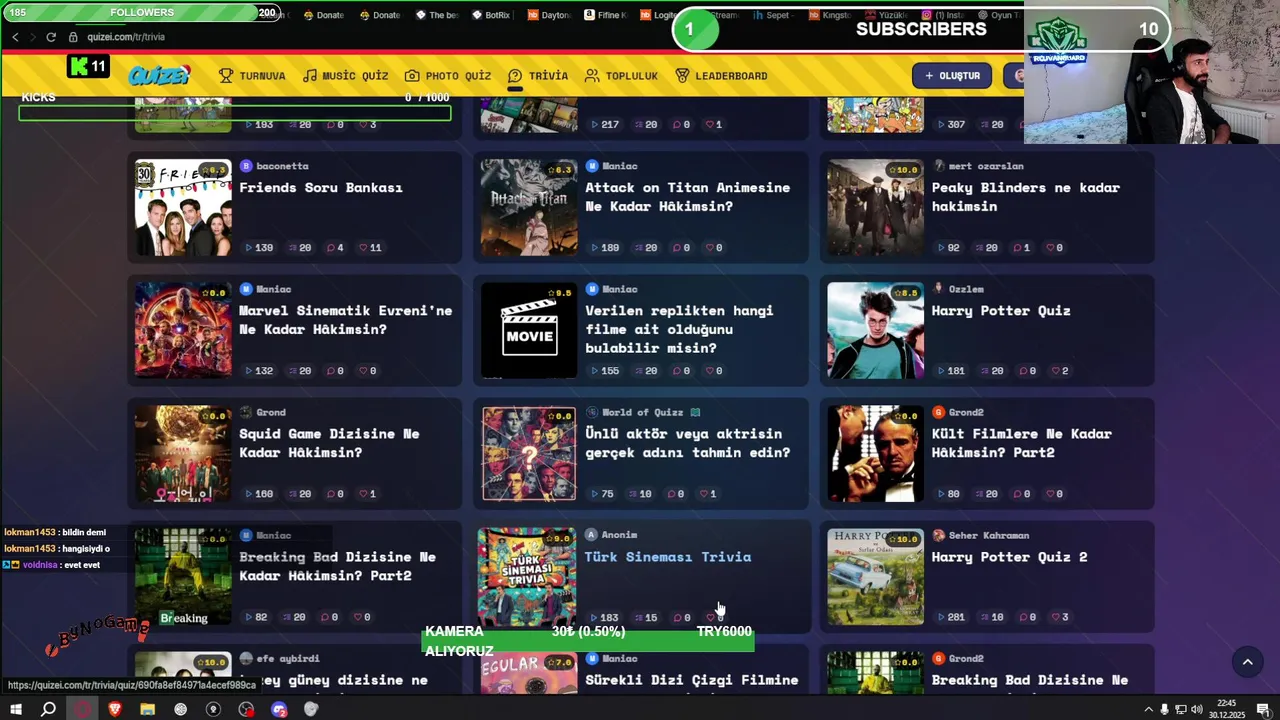1280x720 pixels.
Task: Open the Ünlü aktör veya aktrisin quiz
Action: point(687,443)
